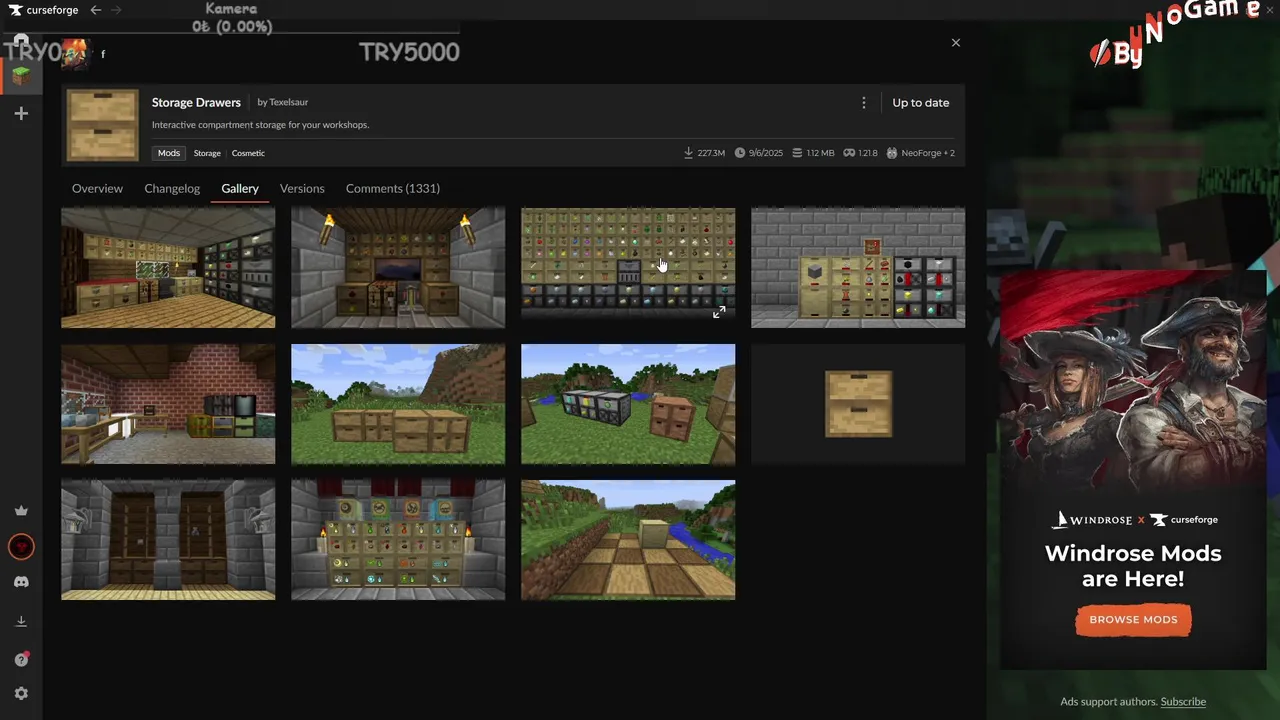Open the plank floor path outdoors image
The width and height of the screenshot is (1280, 720).
(x=628, y=540)
